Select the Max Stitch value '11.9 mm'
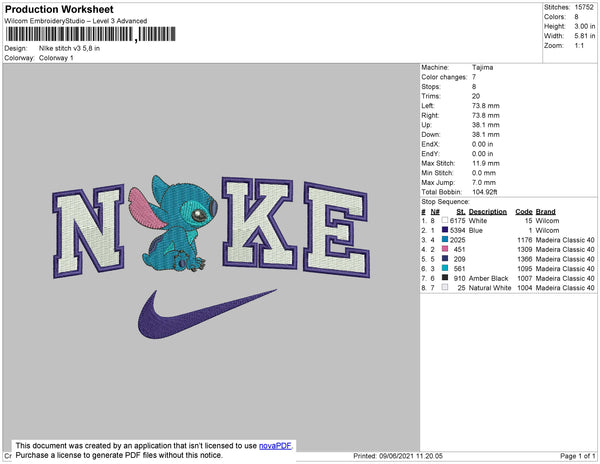Image resolution: width=600 pixels, height=464 pixels. [x=486, y=163]
